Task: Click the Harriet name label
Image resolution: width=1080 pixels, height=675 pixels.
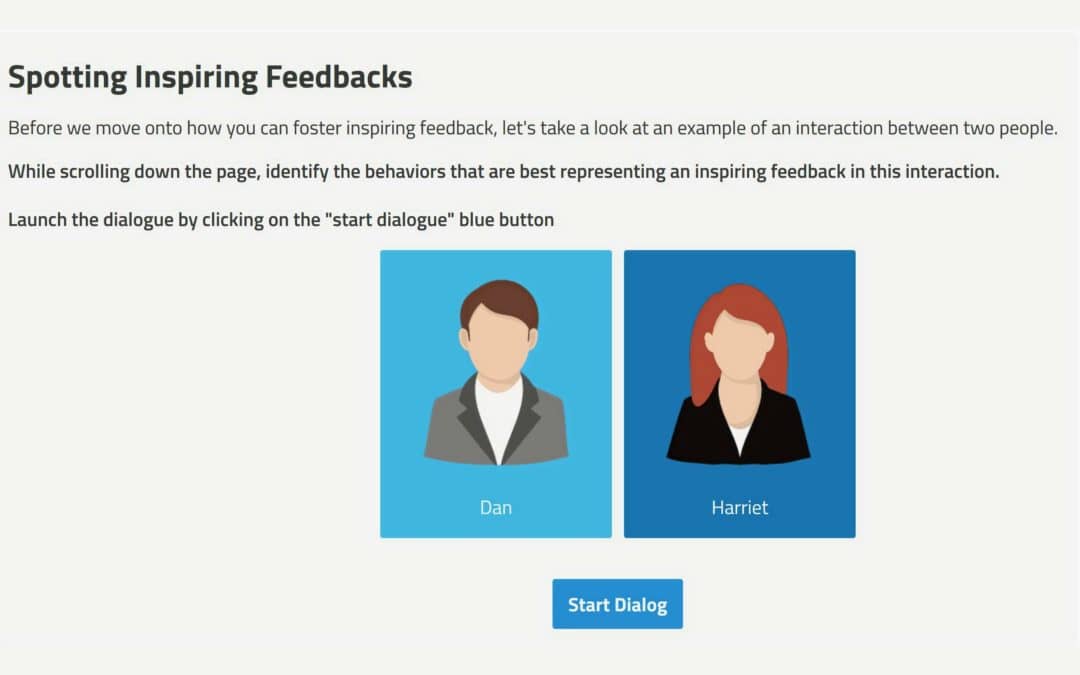Action: 740,508
